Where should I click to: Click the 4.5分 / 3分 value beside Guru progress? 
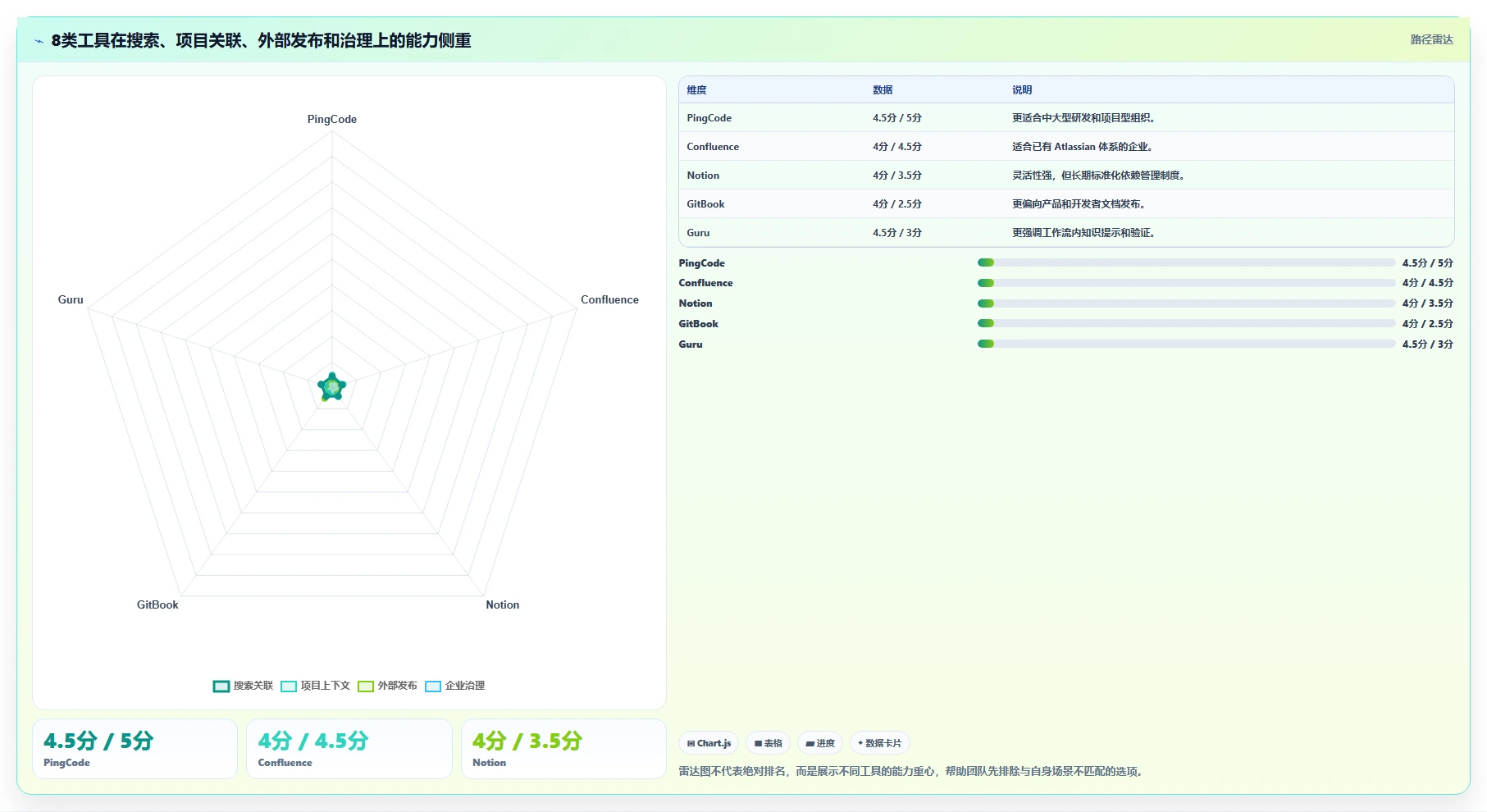[1428, 344]
